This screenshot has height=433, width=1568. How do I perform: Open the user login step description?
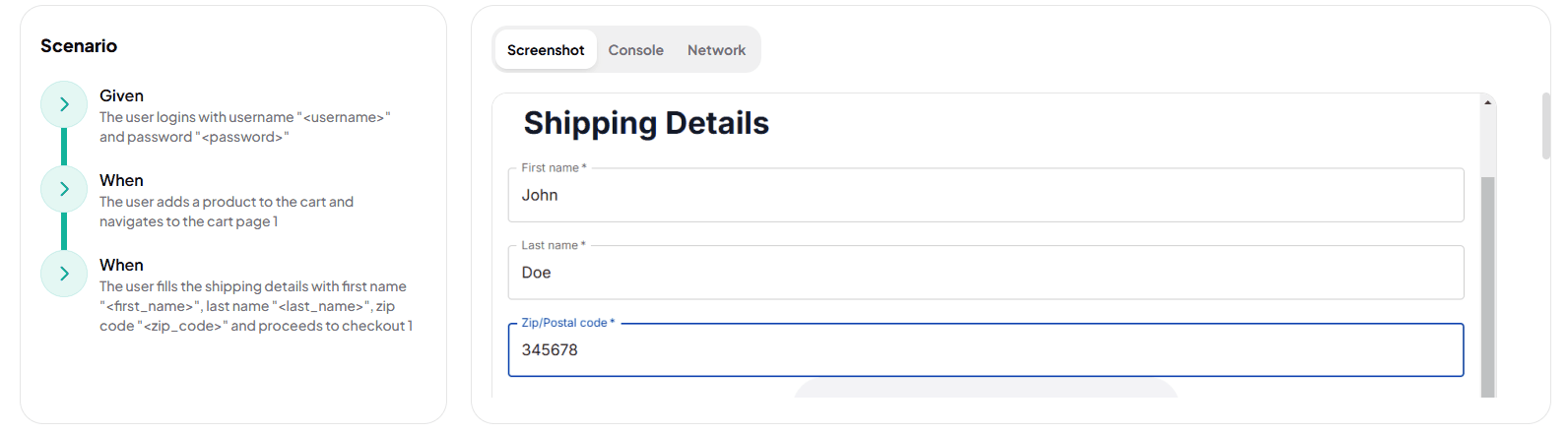coord(244,127)
